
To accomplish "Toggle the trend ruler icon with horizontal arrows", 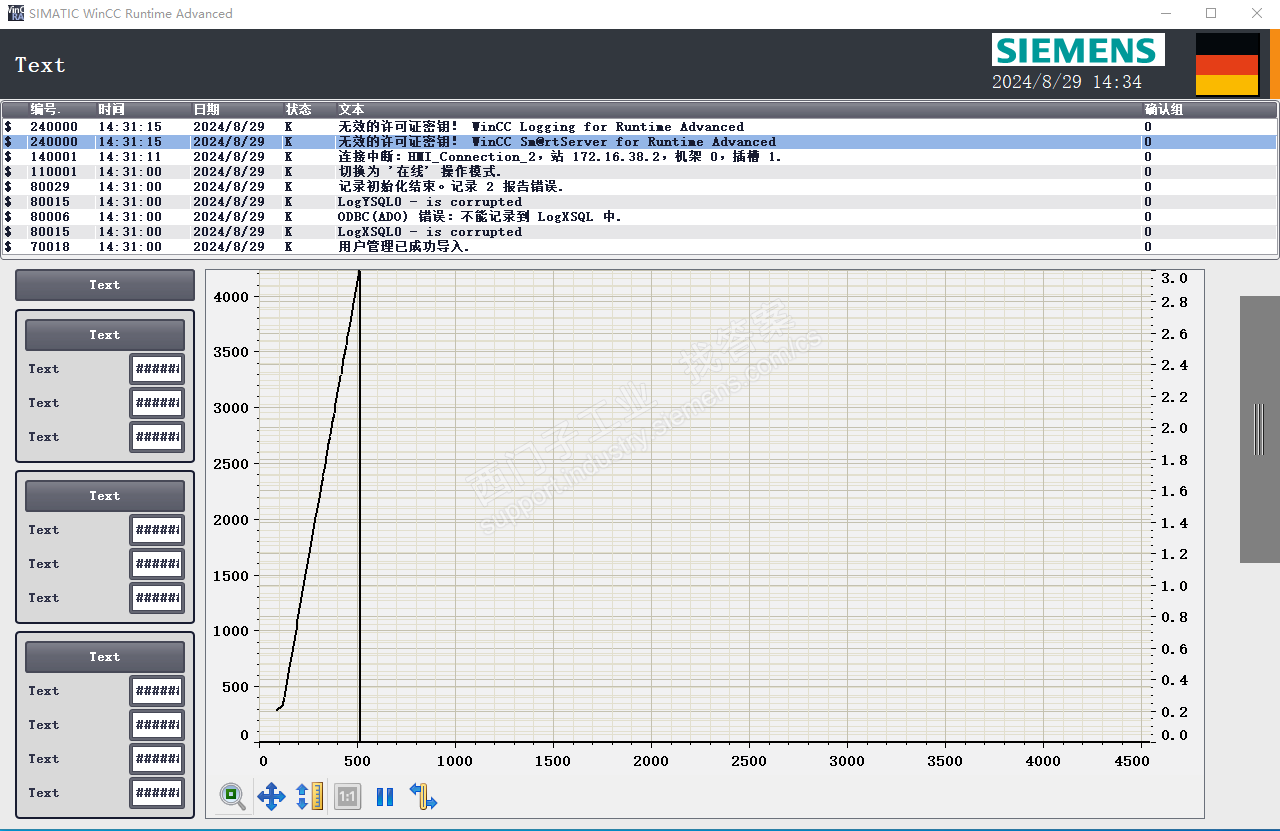I will pos(423,797).
